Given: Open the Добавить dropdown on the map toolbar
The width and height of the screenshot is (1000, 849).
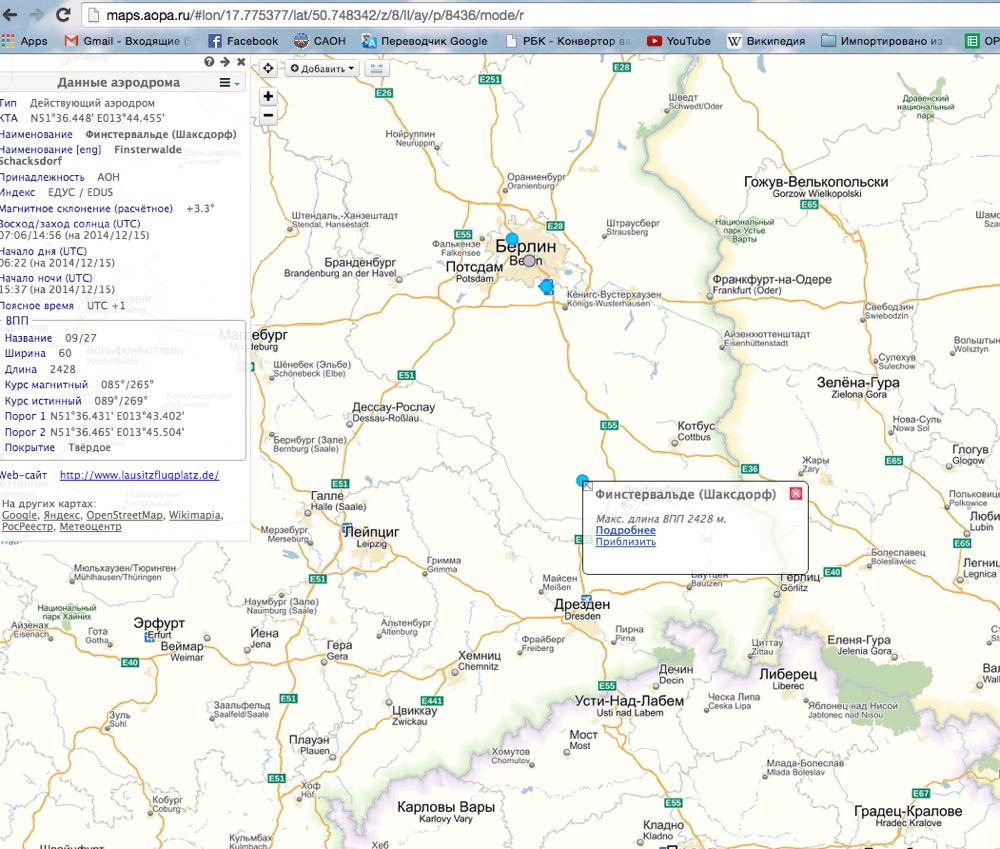Looking at the screenshot, I should pyautogui.click(x=322, y=68).
